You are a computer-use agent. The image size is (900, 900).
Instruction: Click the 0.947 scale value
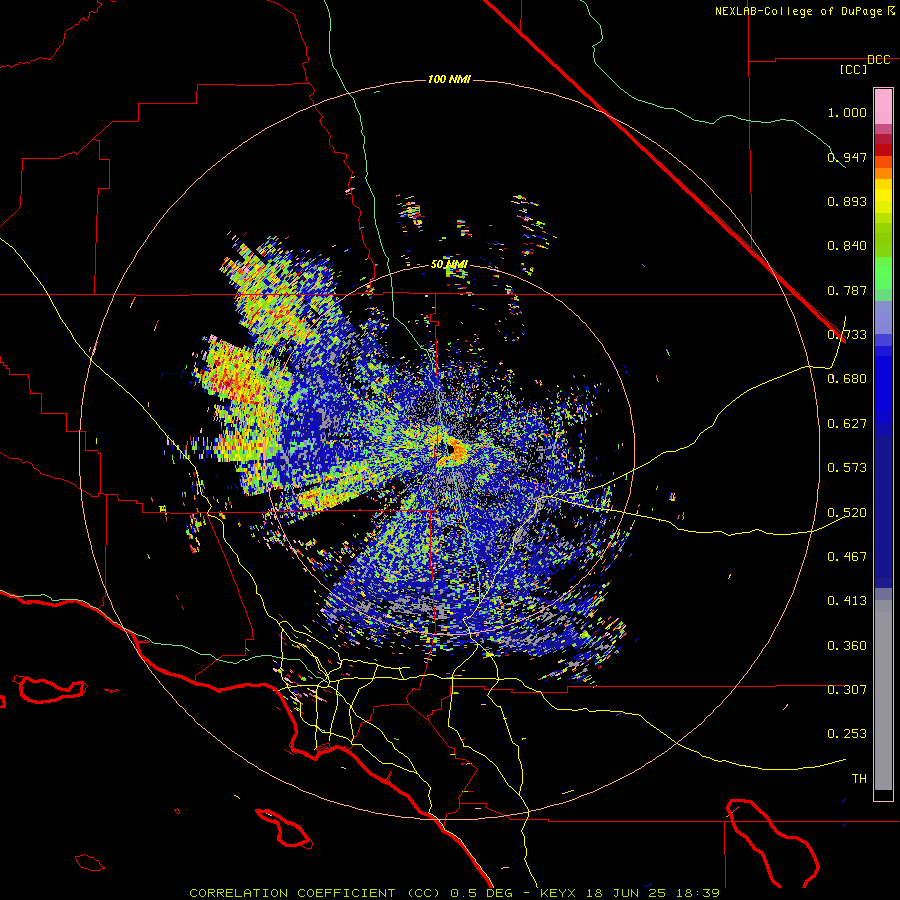pos(847,157)
